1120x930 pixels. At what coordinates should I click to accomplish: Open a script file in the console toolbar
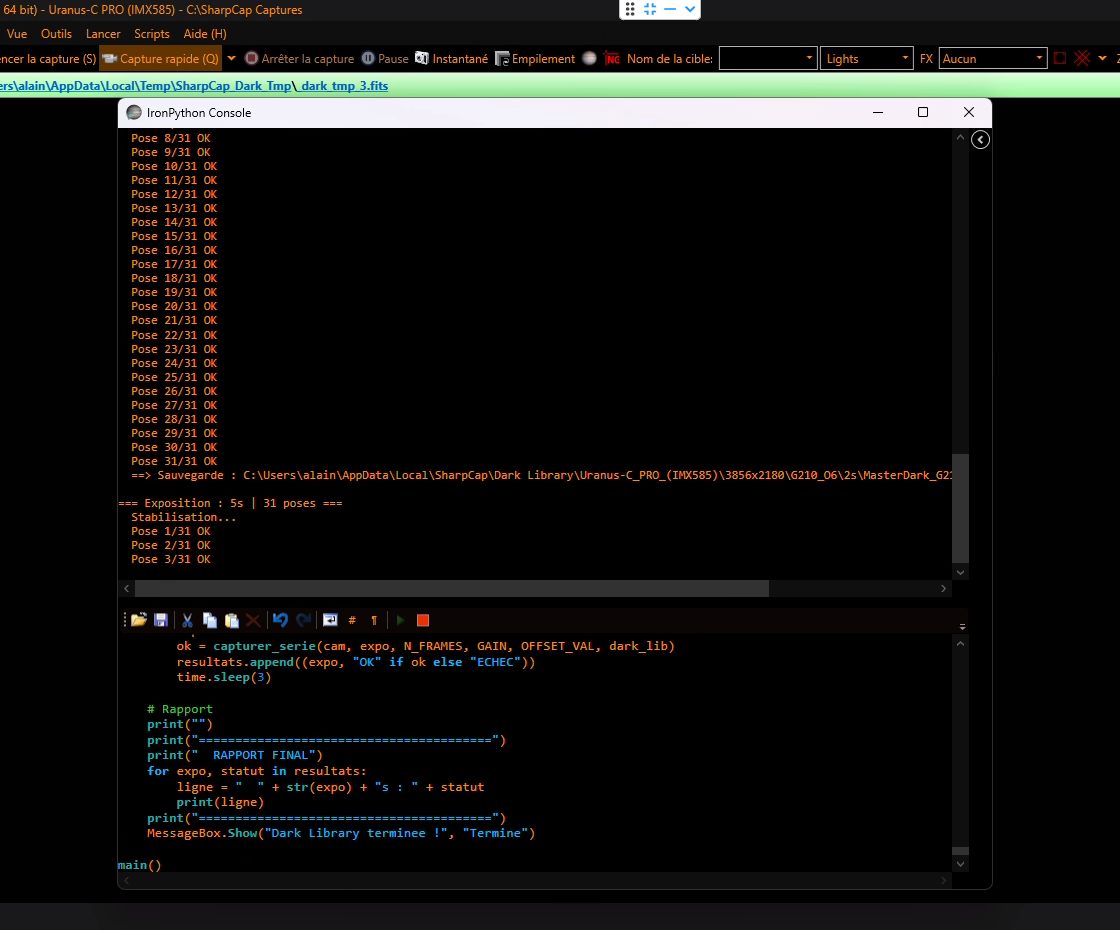pyautogui.click(x=139, y=620)
